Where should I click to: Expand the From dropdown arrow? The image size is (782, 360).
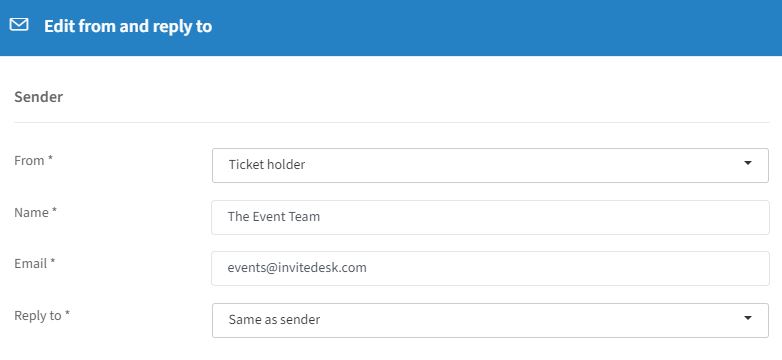748,163
